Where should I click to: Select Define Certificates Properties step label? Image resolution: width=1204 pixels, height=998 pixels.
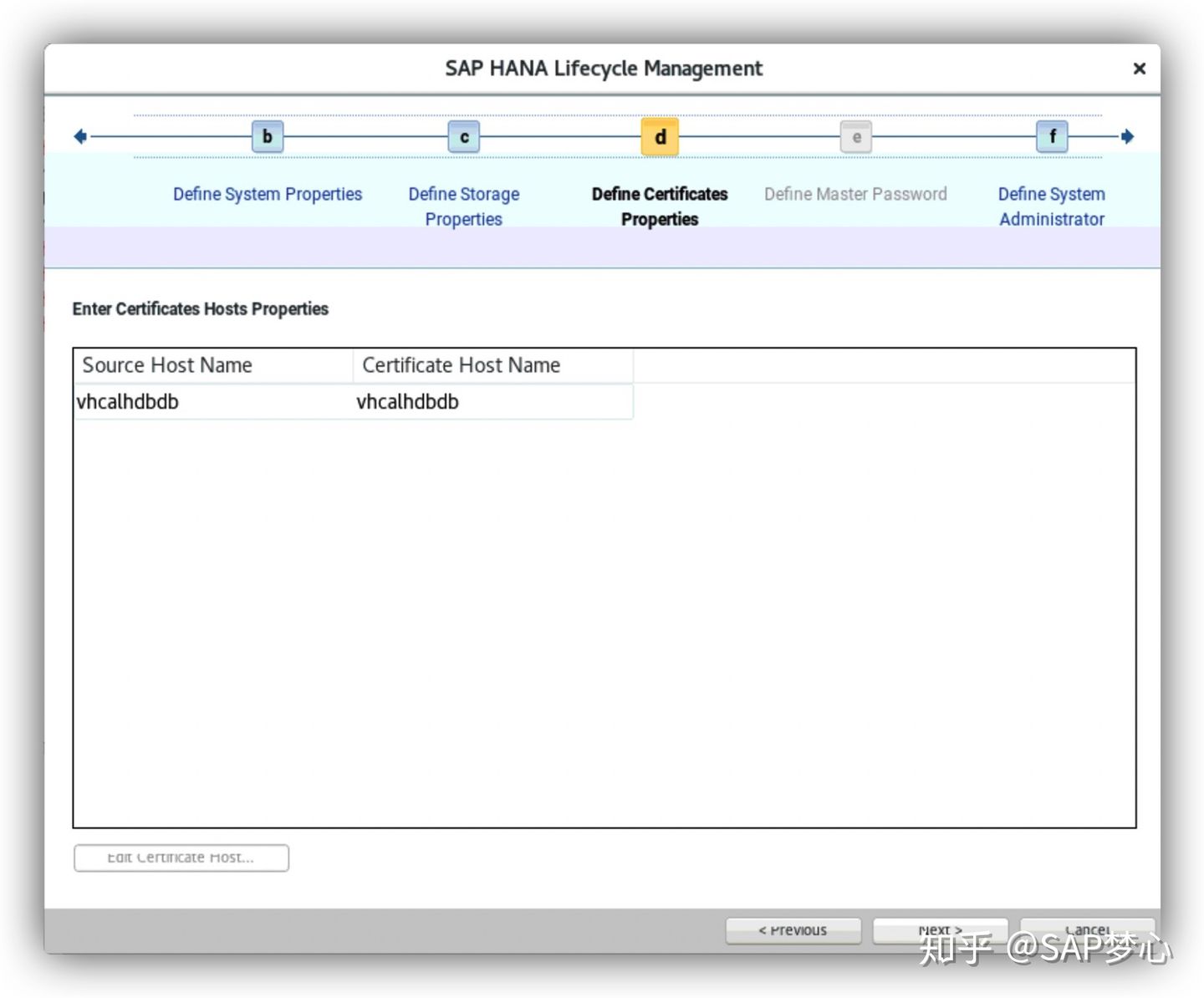click(660, 206)
